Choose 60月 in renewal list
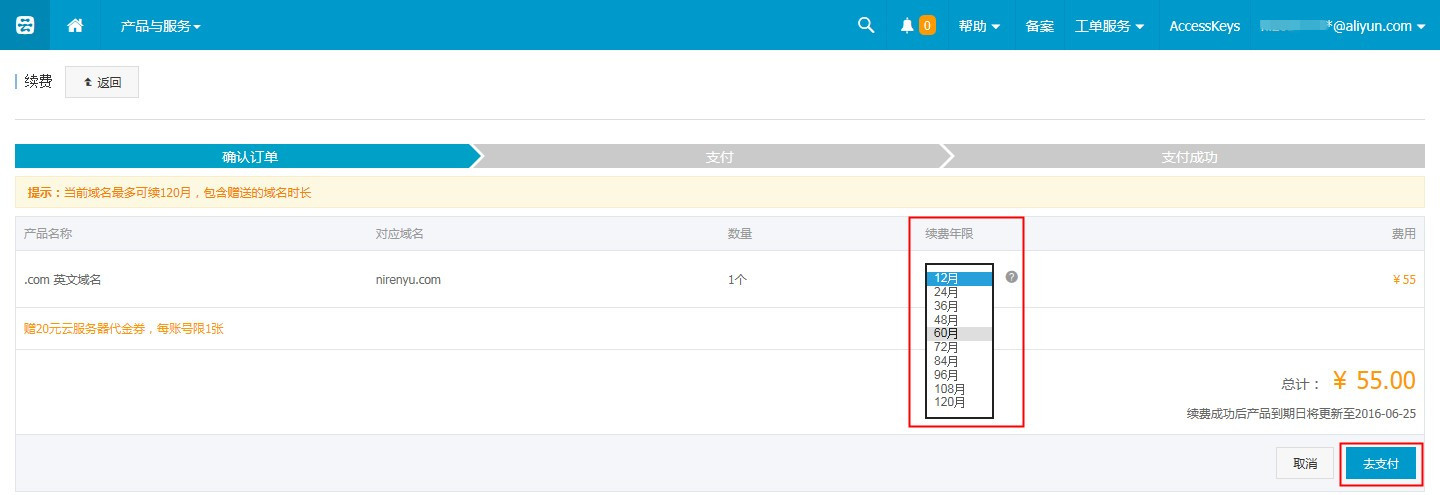This screenshot has height=495, width=1440. (x=959, y=334)
